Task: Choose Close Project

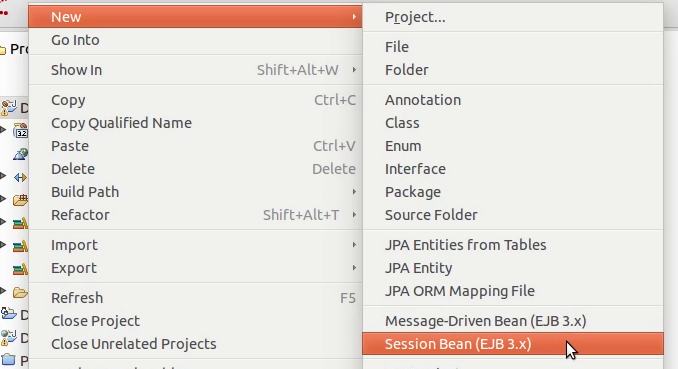Action: coord(195,321)
